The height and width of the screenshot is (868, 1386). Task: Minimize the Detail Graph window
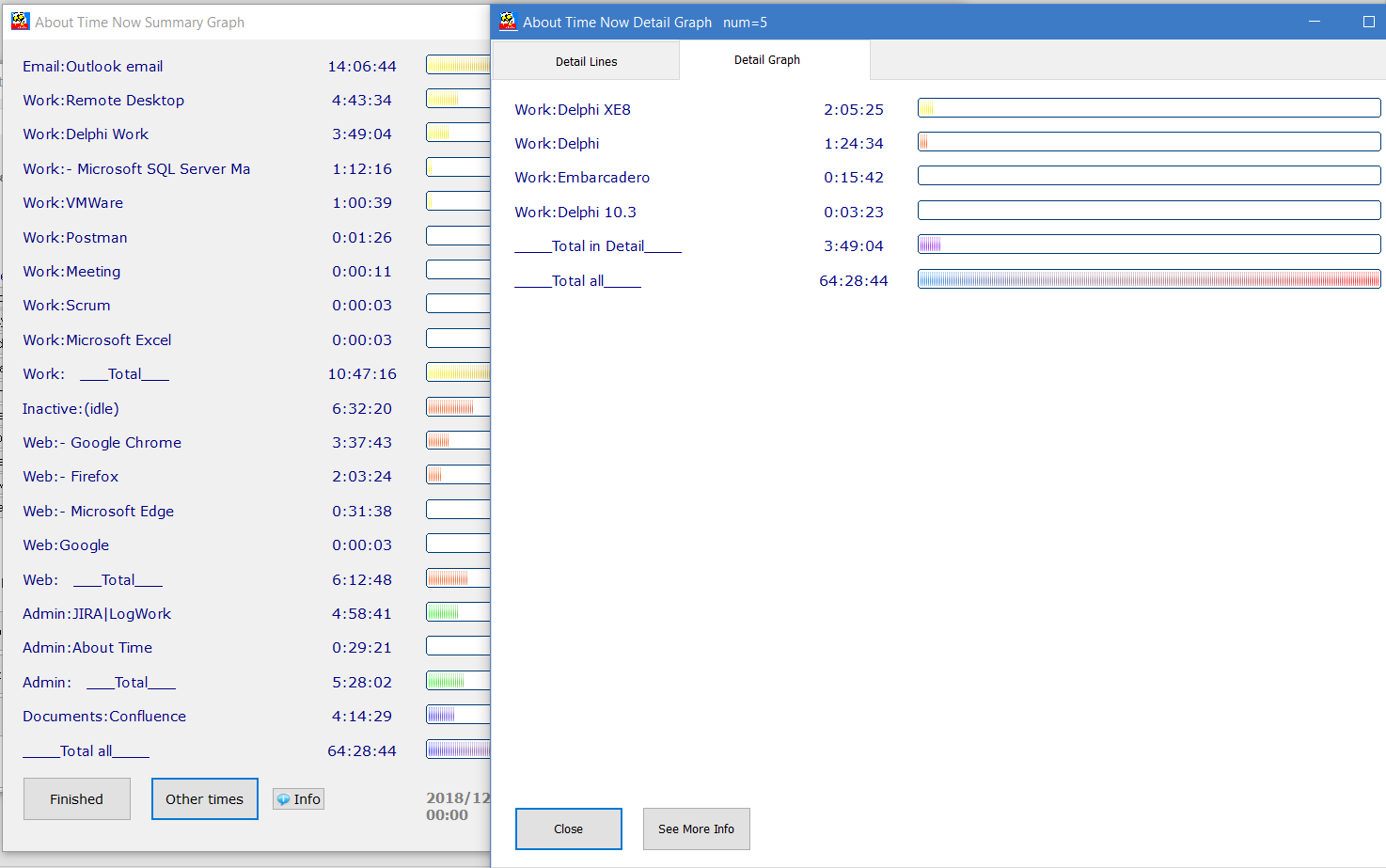1315,22
